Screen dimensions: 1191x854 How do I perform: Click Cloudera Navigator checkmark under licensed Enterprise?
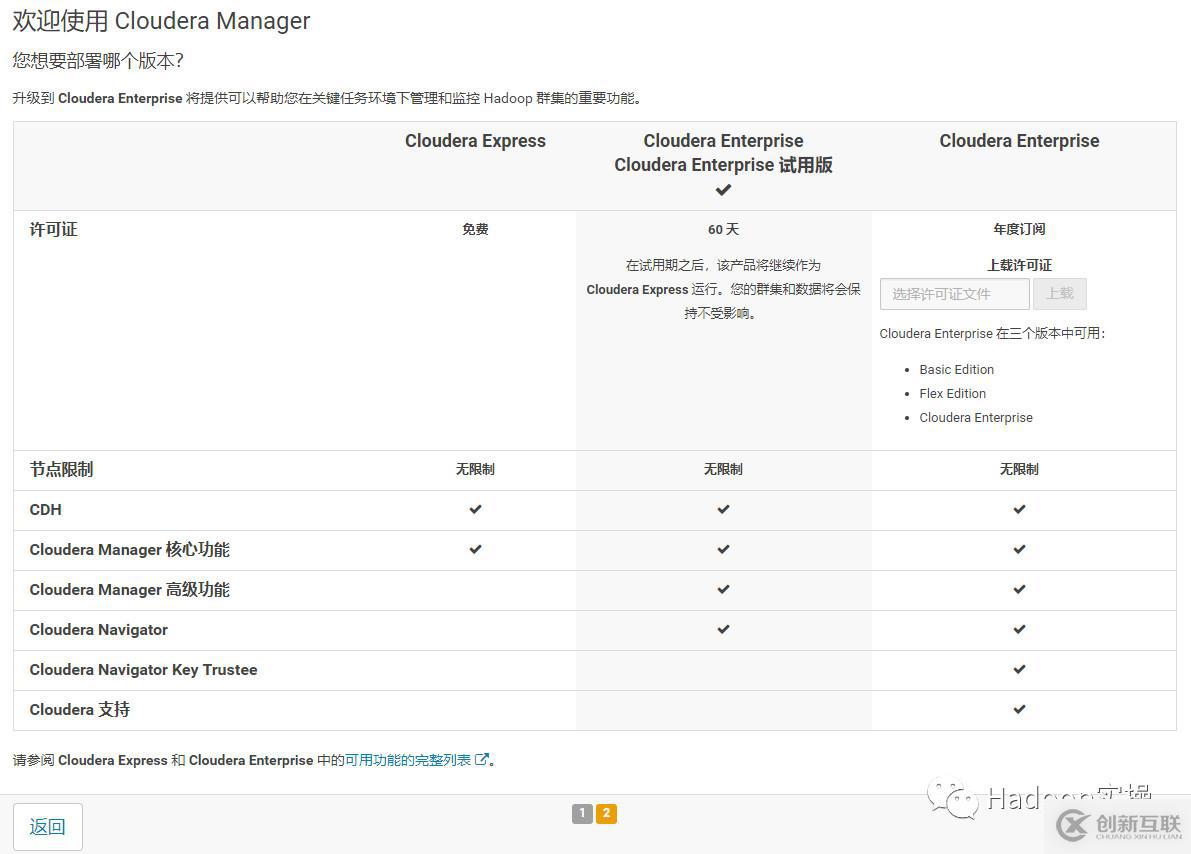point(1019,629)
